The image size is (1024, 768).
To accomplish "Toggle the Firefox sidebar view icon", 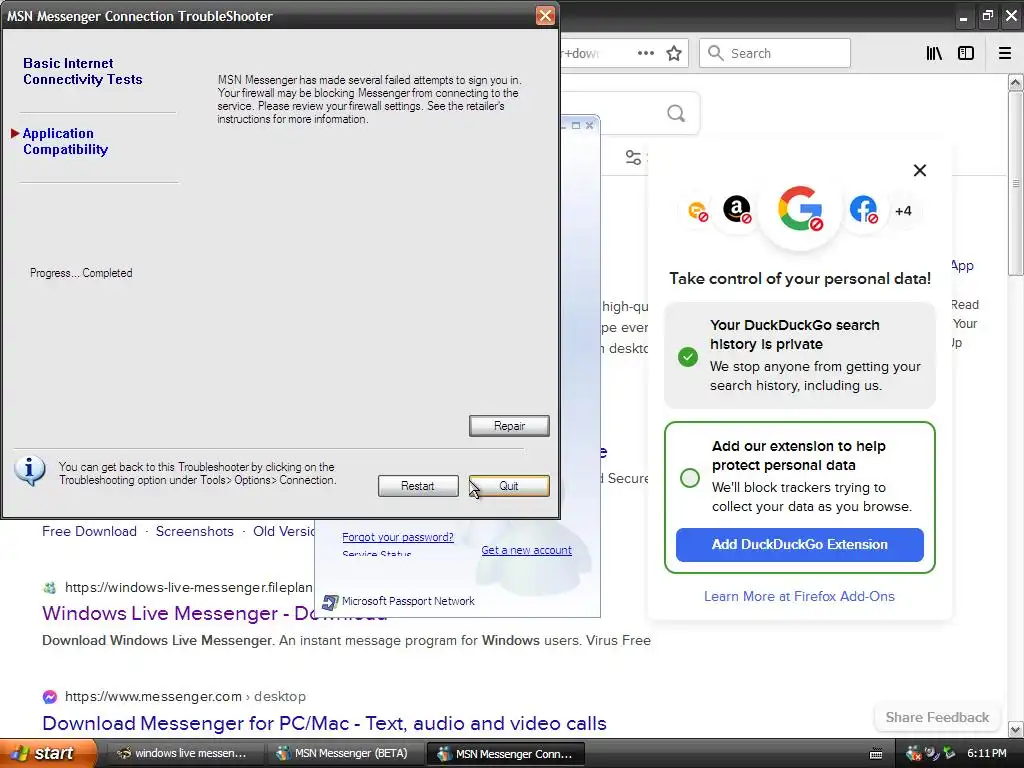I will point(966,53).
